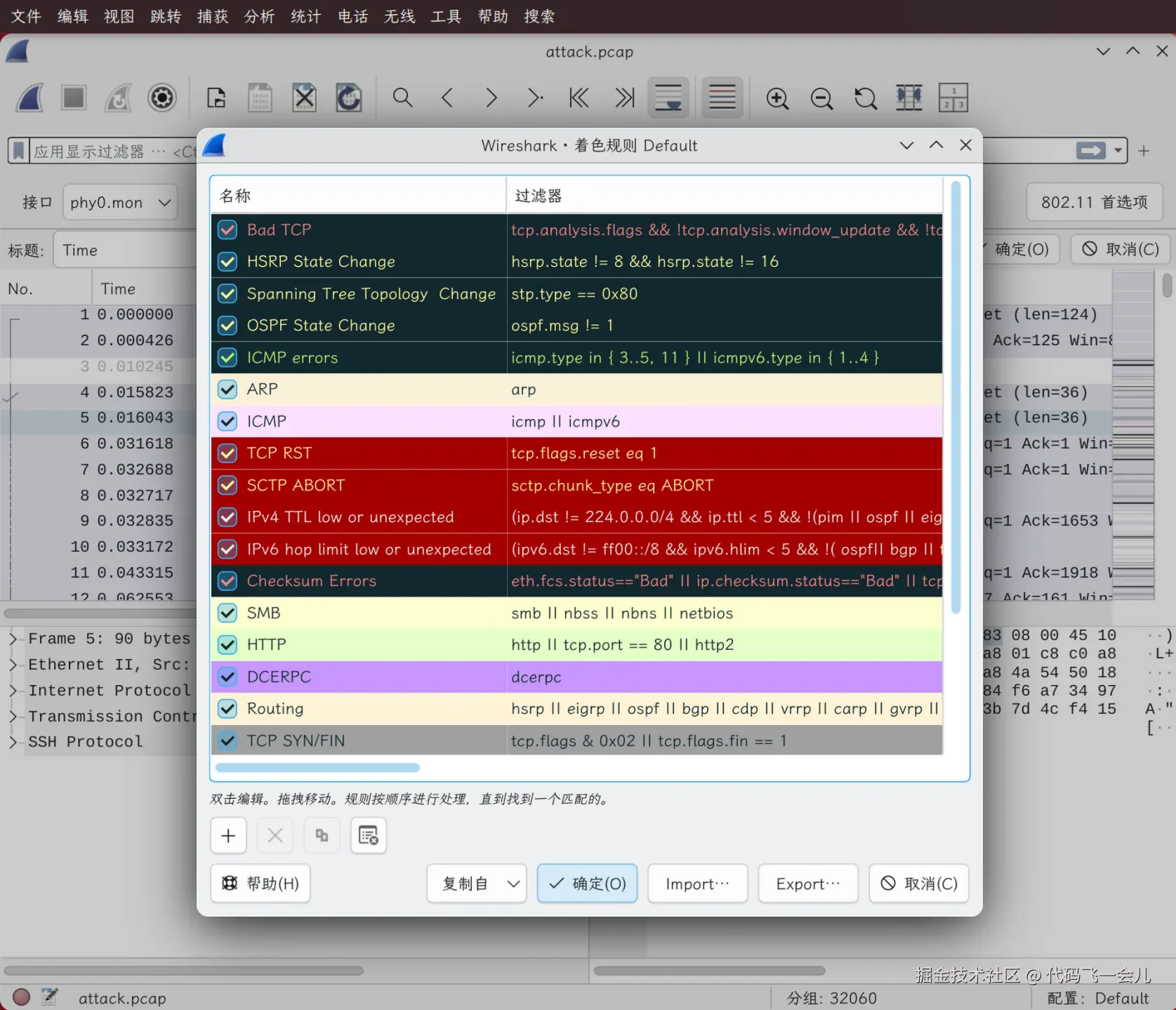Open the phy0.mon interface dropdown

(x=120, y=203)
